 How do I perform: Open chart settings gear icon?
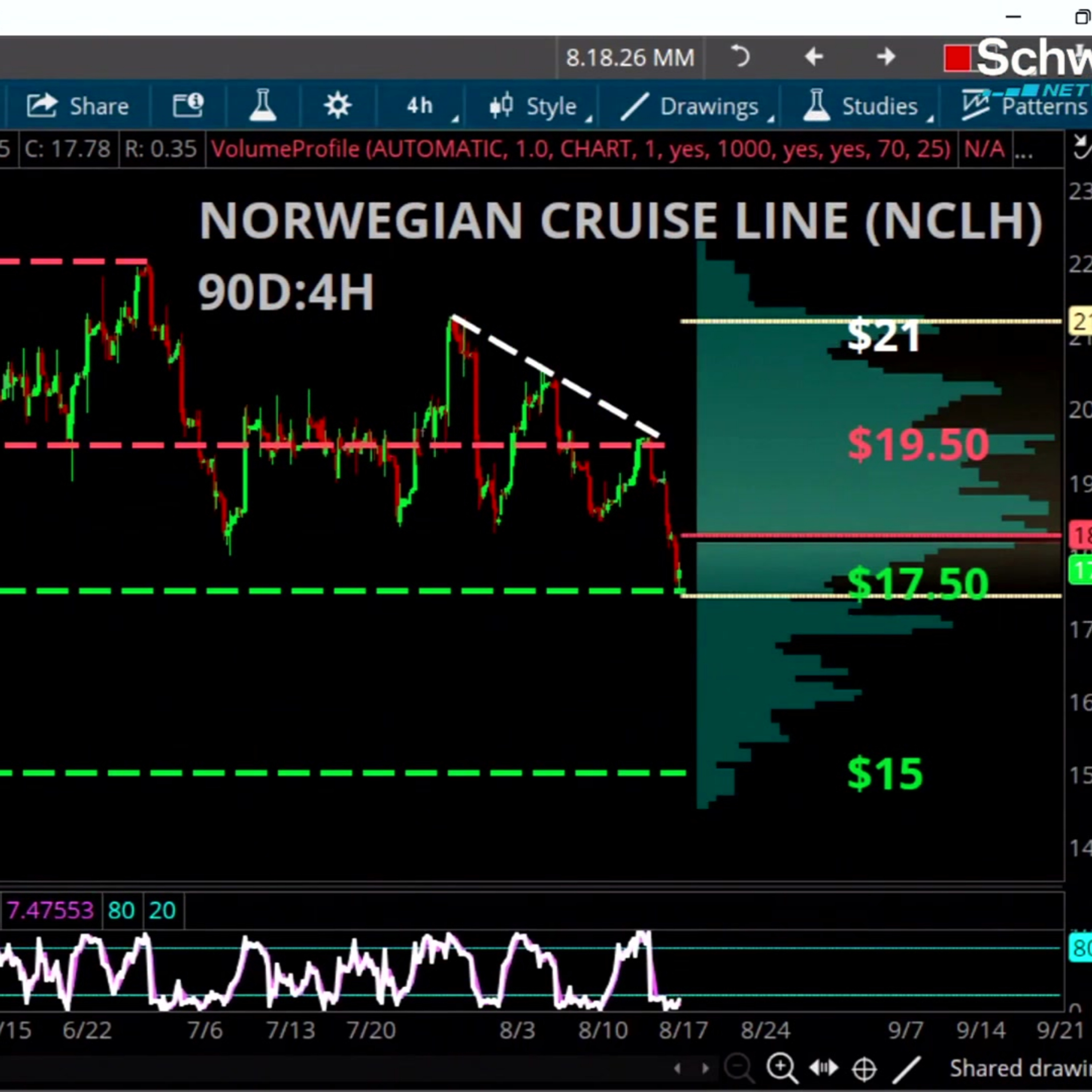click(x=337, y=106)
